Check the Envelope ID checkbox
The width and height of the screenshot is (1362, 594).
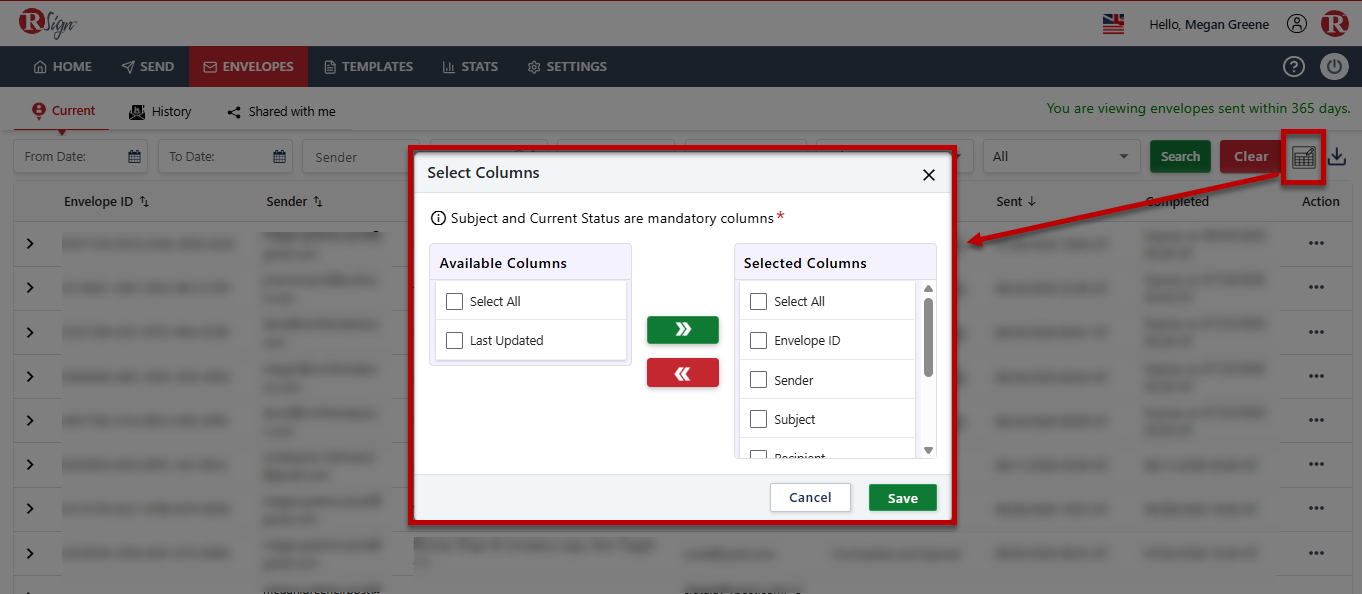tap(758, 340)
